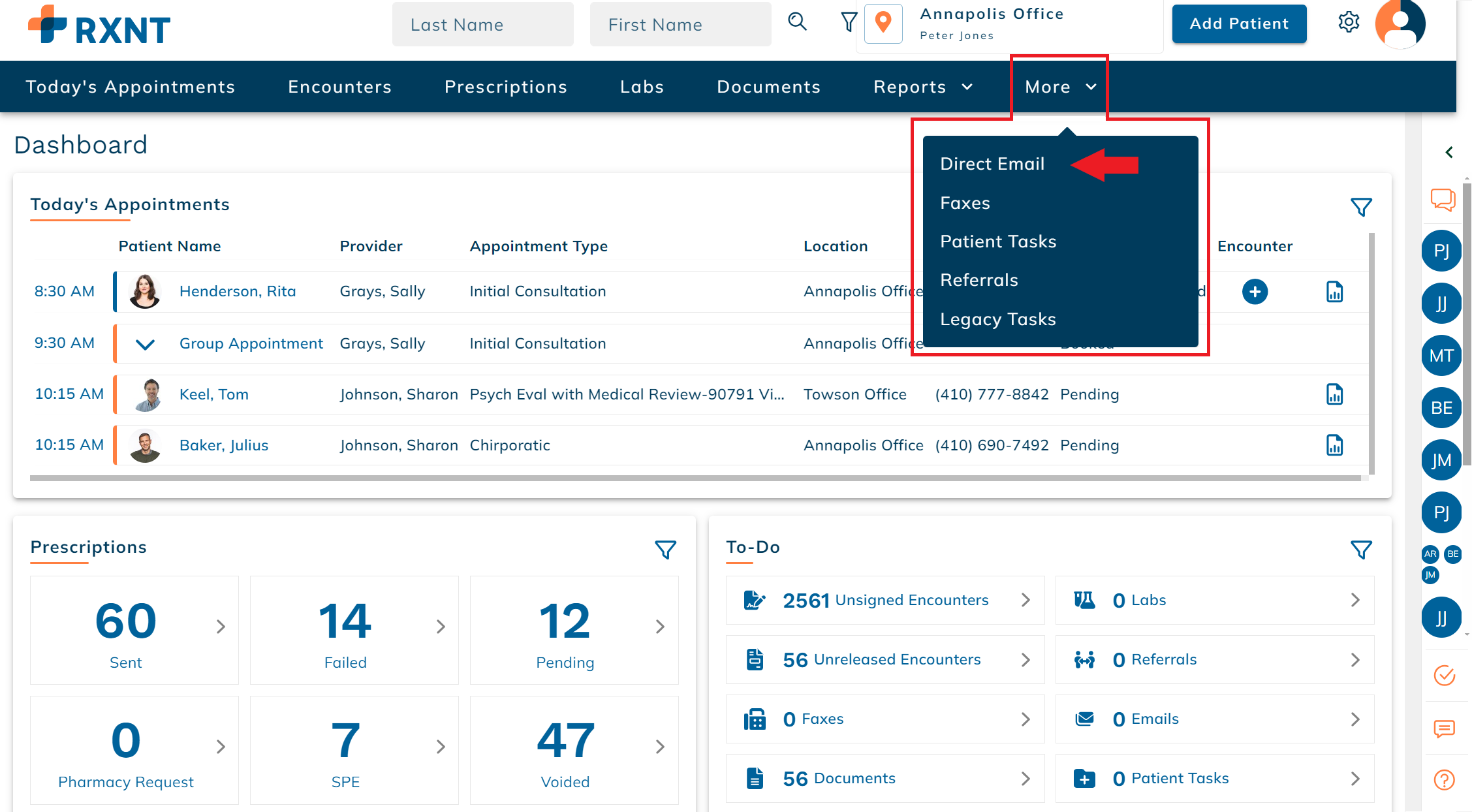Select the JM user avatar in sidebar
This screenshot has width=1472, height=812.
click(x=1441, y=460)
